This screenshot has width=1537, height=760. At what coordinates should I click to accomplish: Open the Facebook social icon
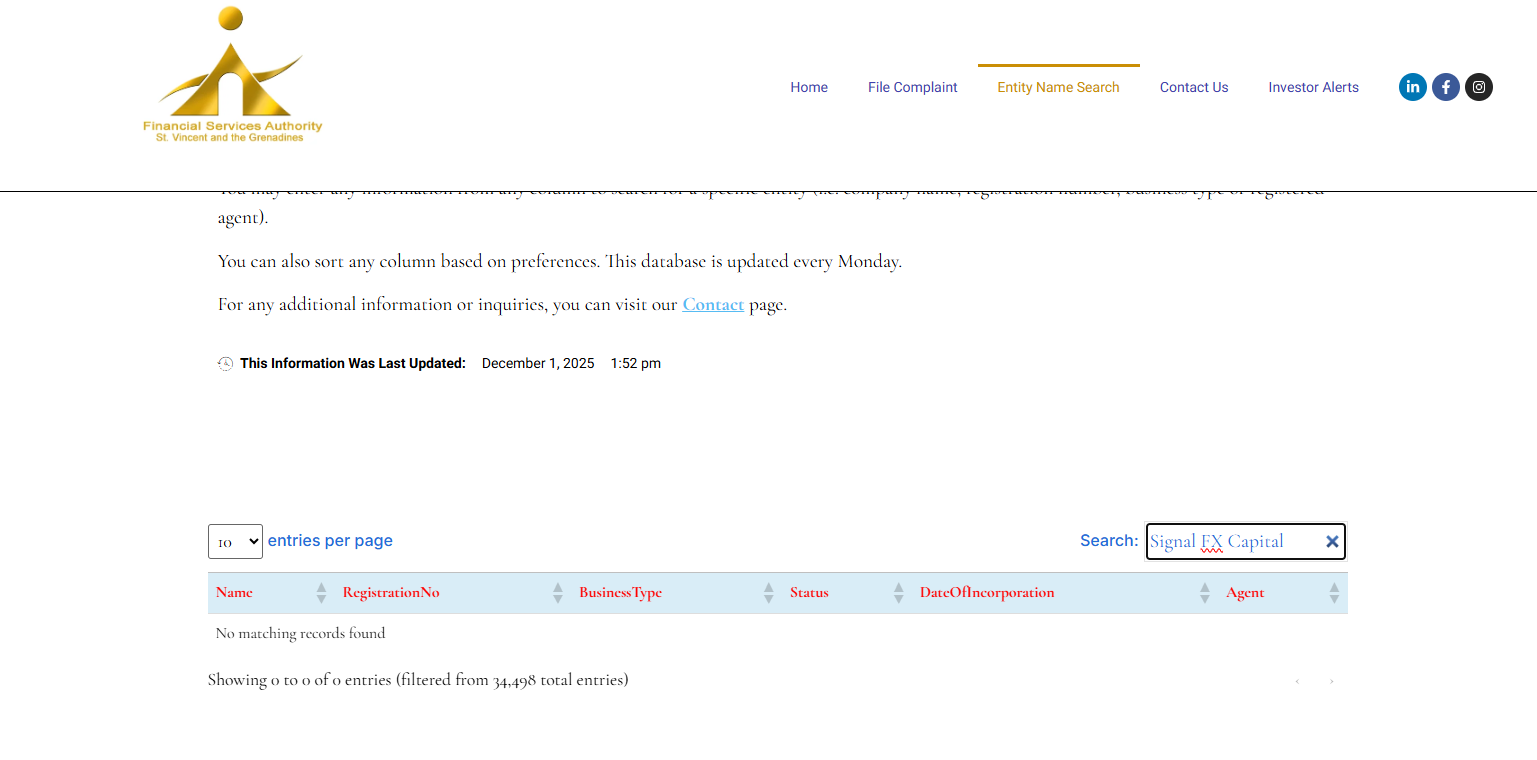(x=1445, y=87)
